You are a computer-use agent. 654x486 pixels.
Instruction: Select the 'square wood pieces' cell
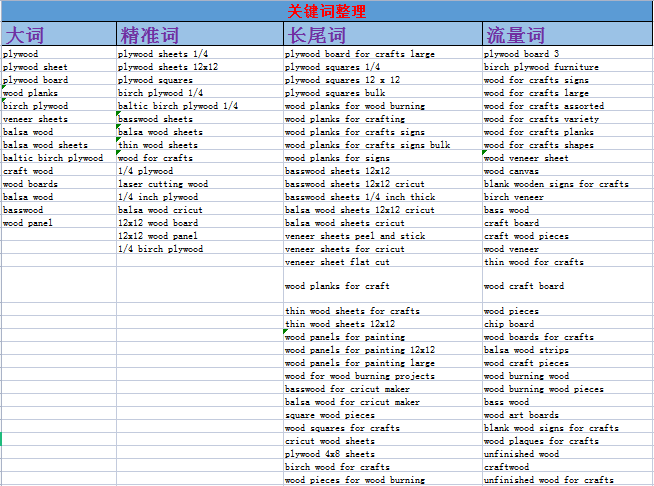383,415
